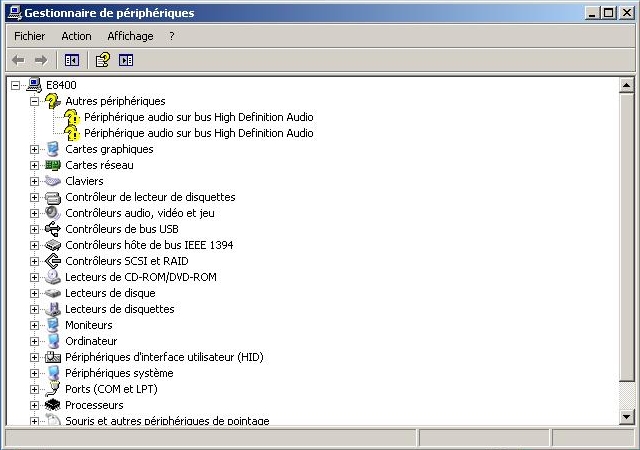Screen dimensions: 640x450
Task: Click the Forward arrow toolbar button
Action: [x=41, y=60]
